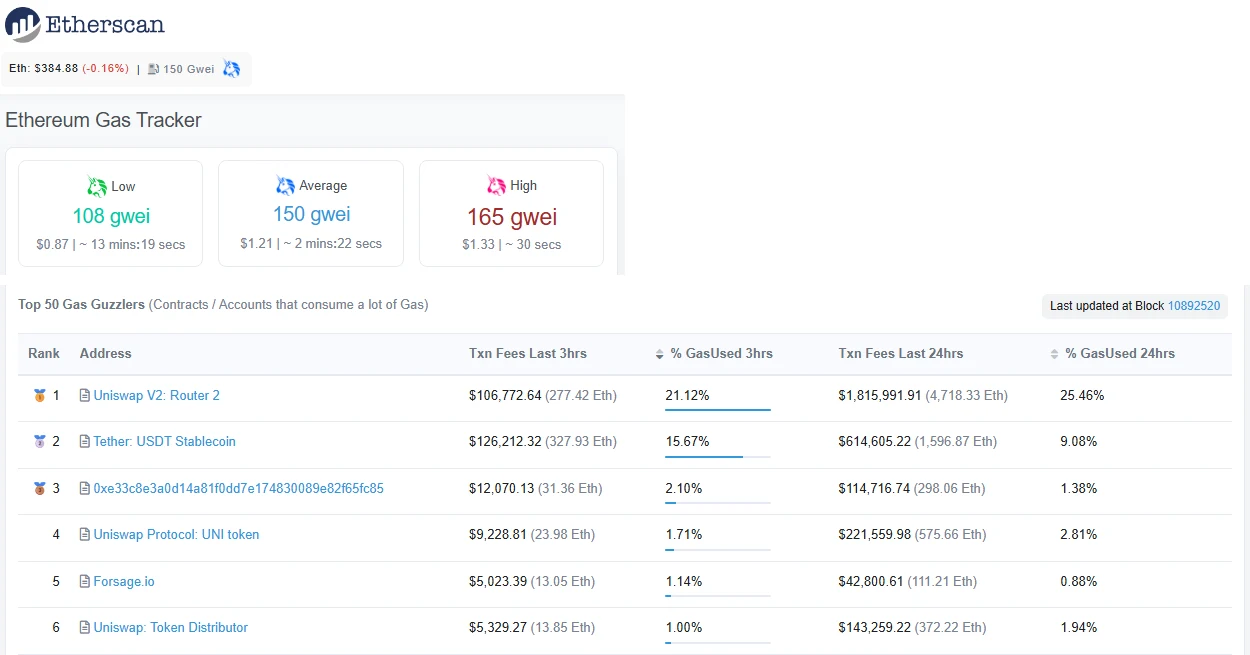Click contract file icon beside Uniswap V2: Router 2
Screen dimensions: 1250x655
[x=85, y=396]
